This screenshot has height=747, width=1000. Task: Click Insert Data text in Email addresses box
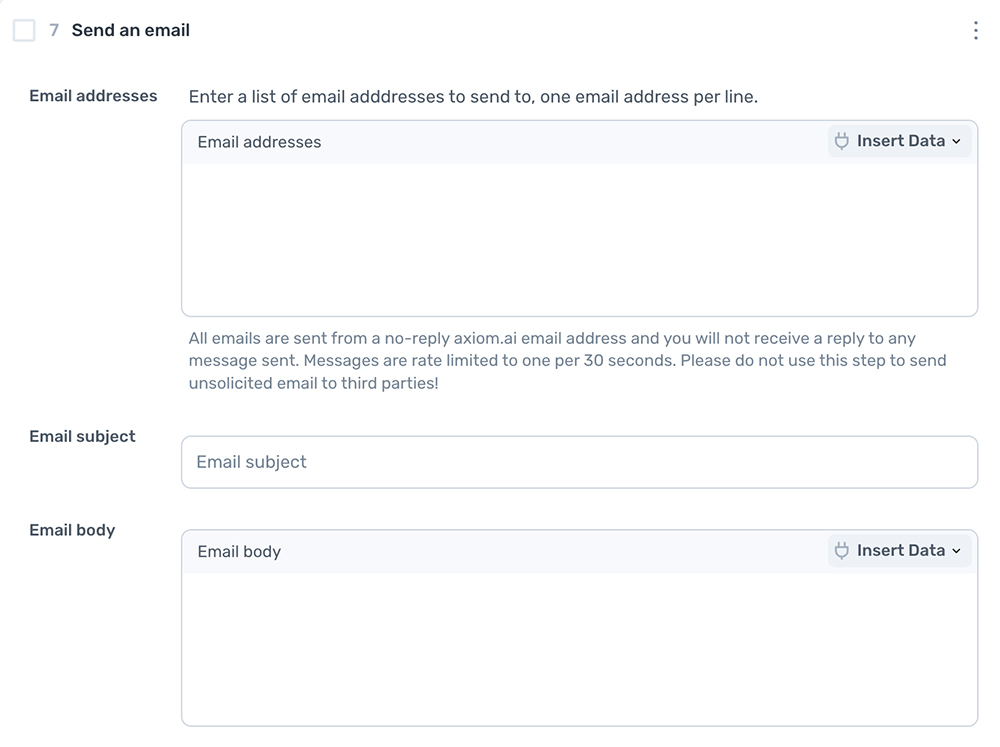(900, 141)
